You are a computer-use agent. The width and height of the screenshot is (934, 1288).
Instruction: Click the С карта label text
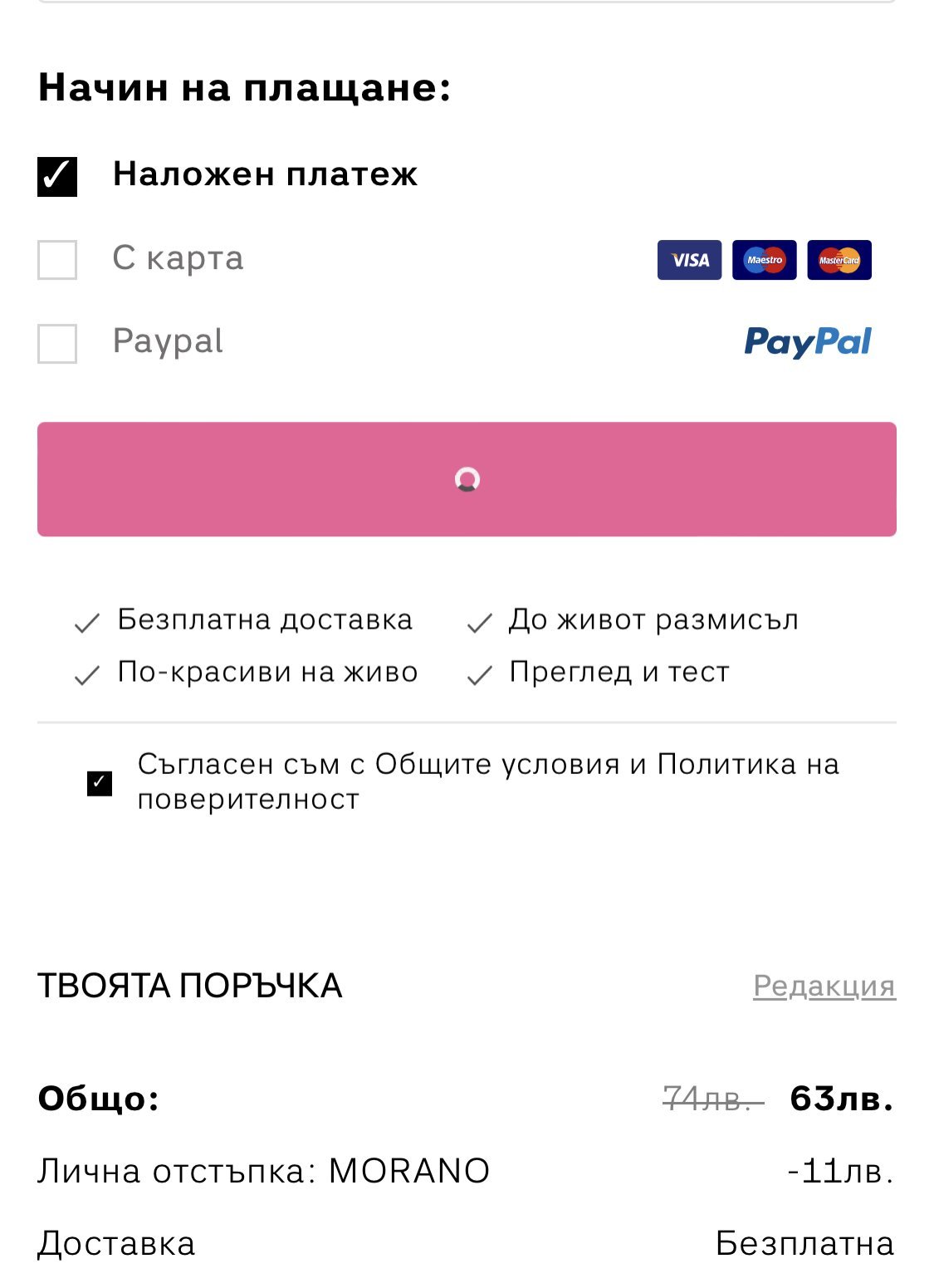(x=178, y=258)
